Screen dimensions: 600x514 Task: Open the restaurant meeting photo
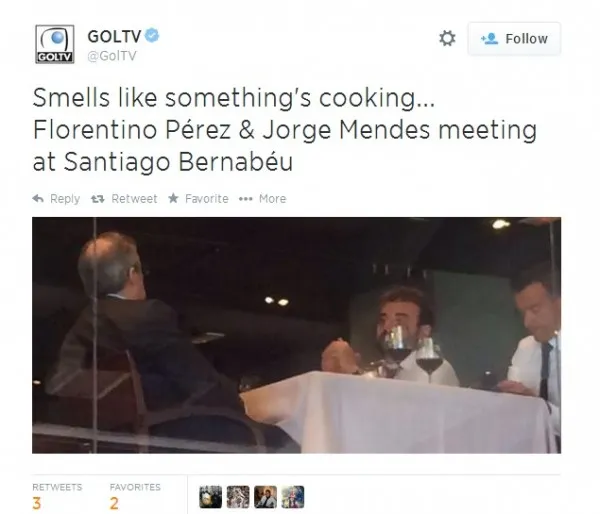tap(297, 335)
